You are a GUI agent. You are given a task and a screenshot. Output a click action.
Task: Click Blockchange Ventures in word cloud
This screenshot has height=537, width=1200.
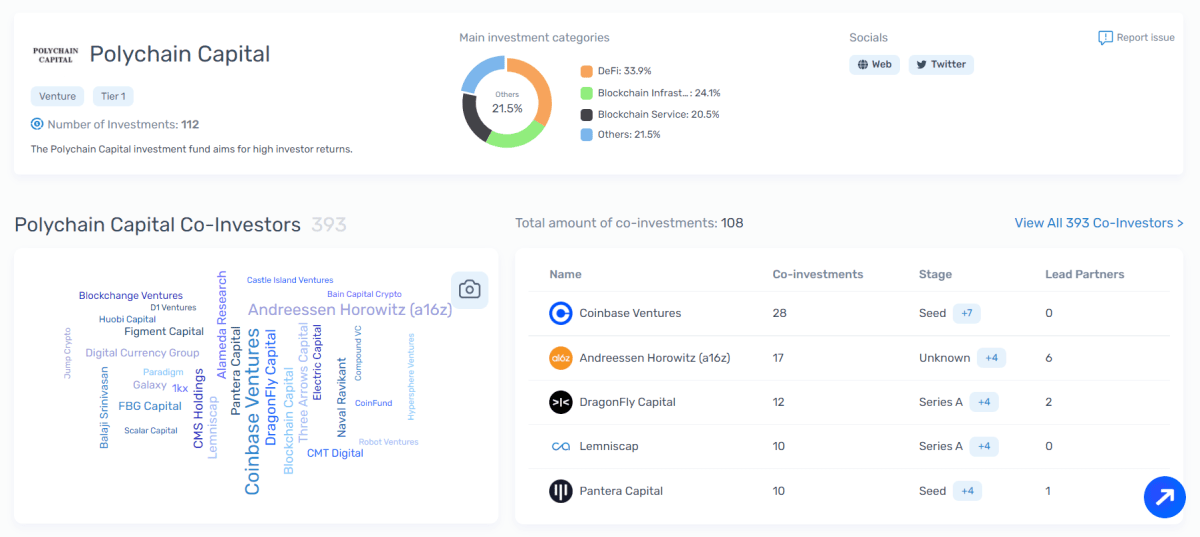coord(131,296)
